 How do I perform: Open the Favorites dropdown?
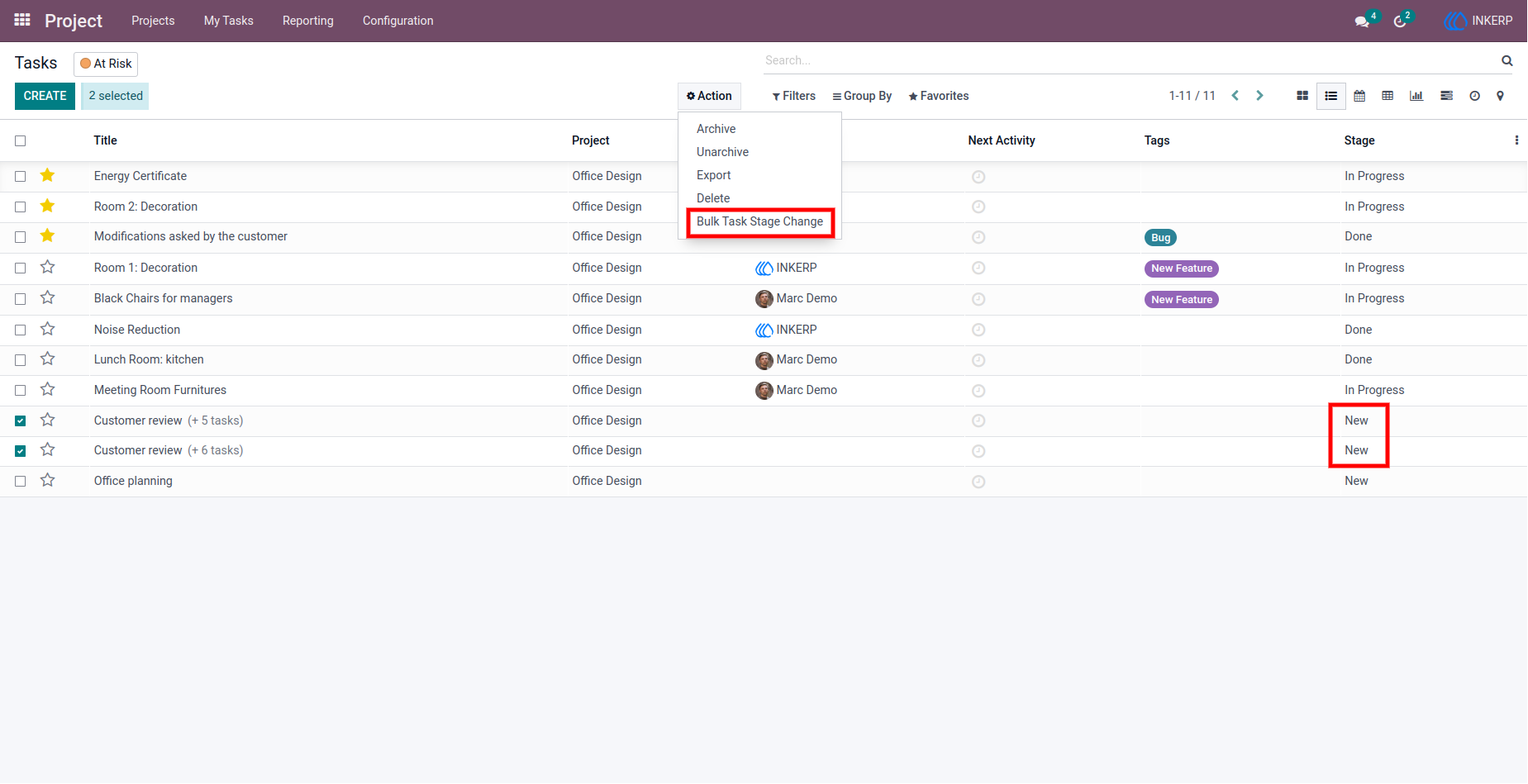938,96
